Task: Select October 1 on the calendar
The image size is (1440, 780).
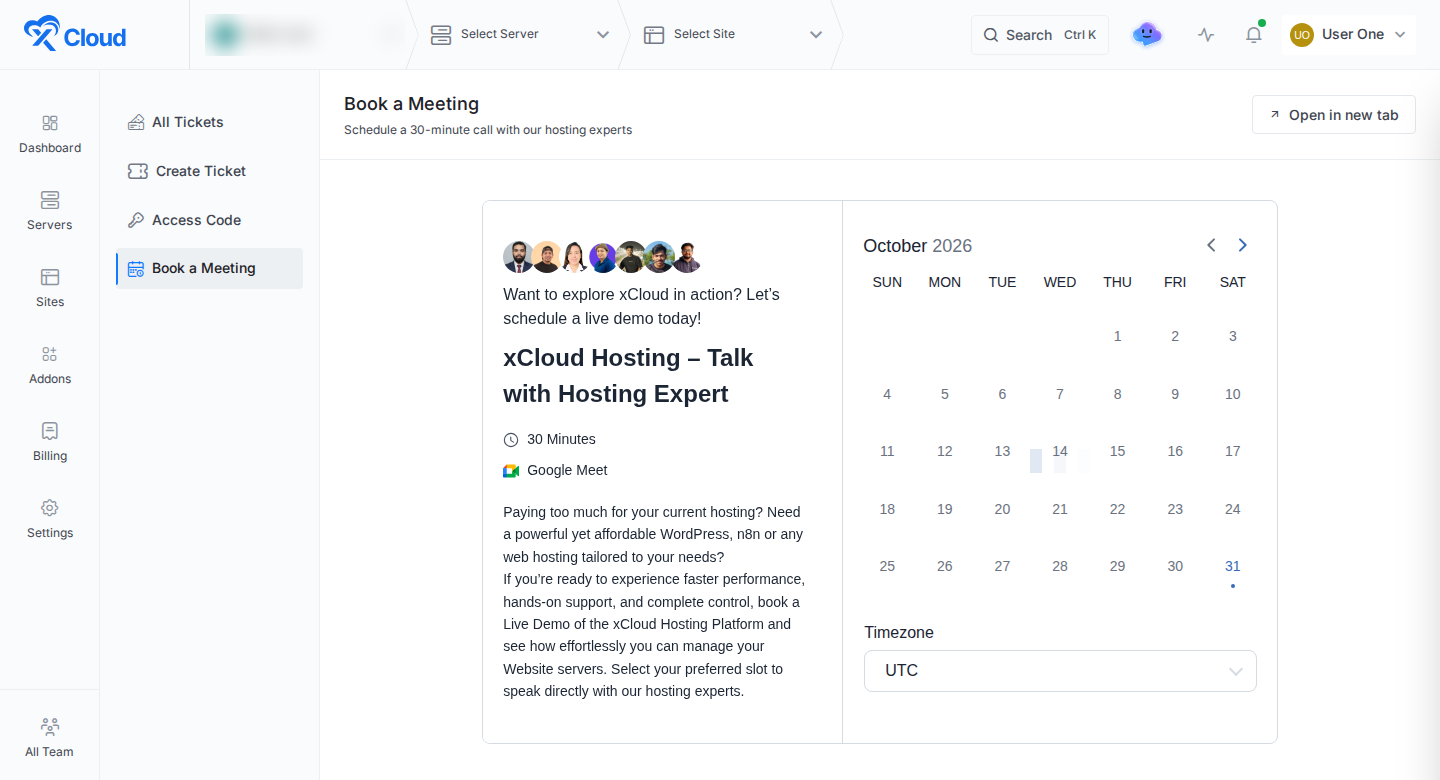Action: pyautogui.click(x=1117, y=336)
